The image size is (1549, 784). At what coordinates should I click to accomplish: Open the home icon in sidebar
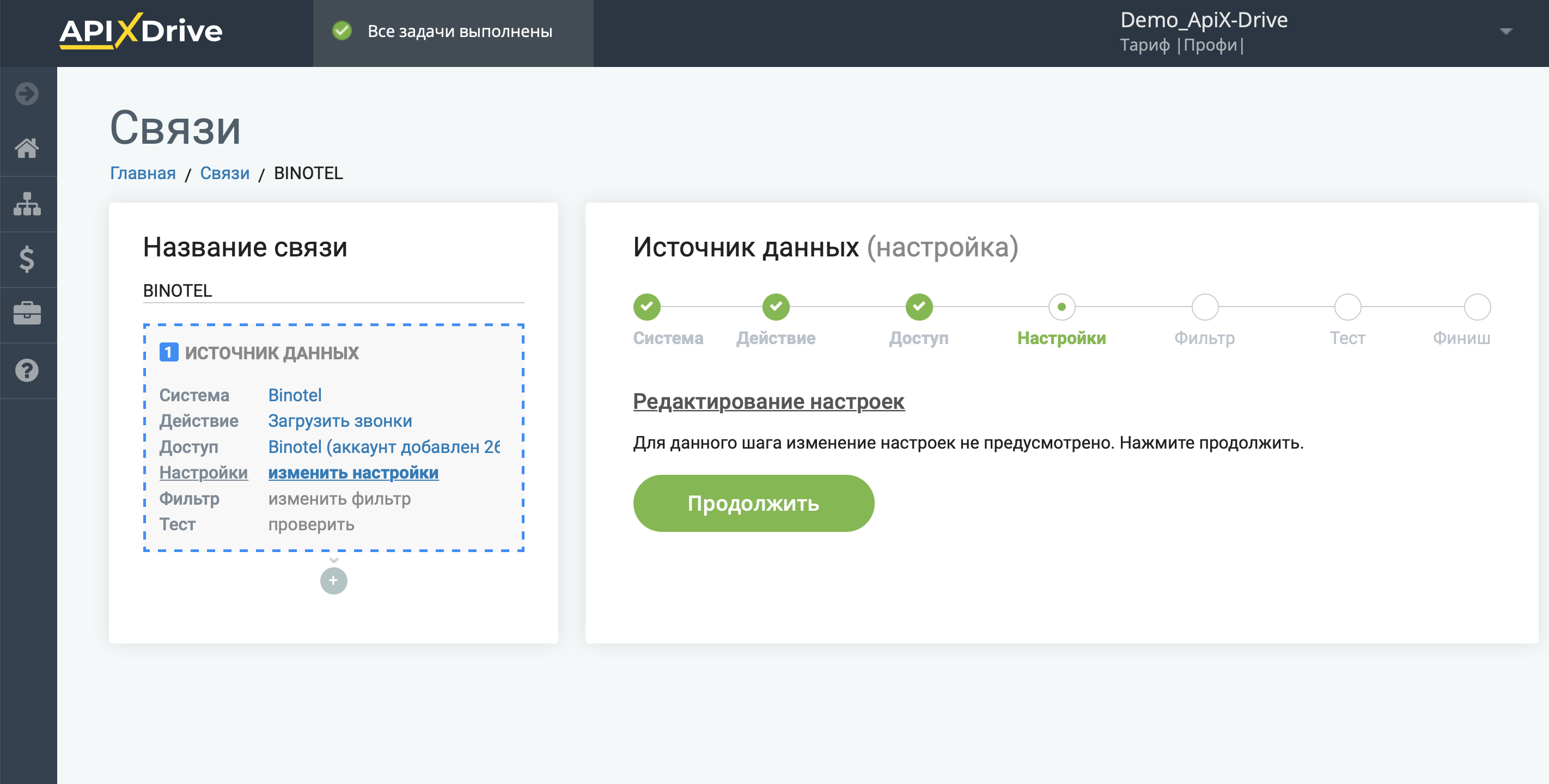tap(27, 148)
